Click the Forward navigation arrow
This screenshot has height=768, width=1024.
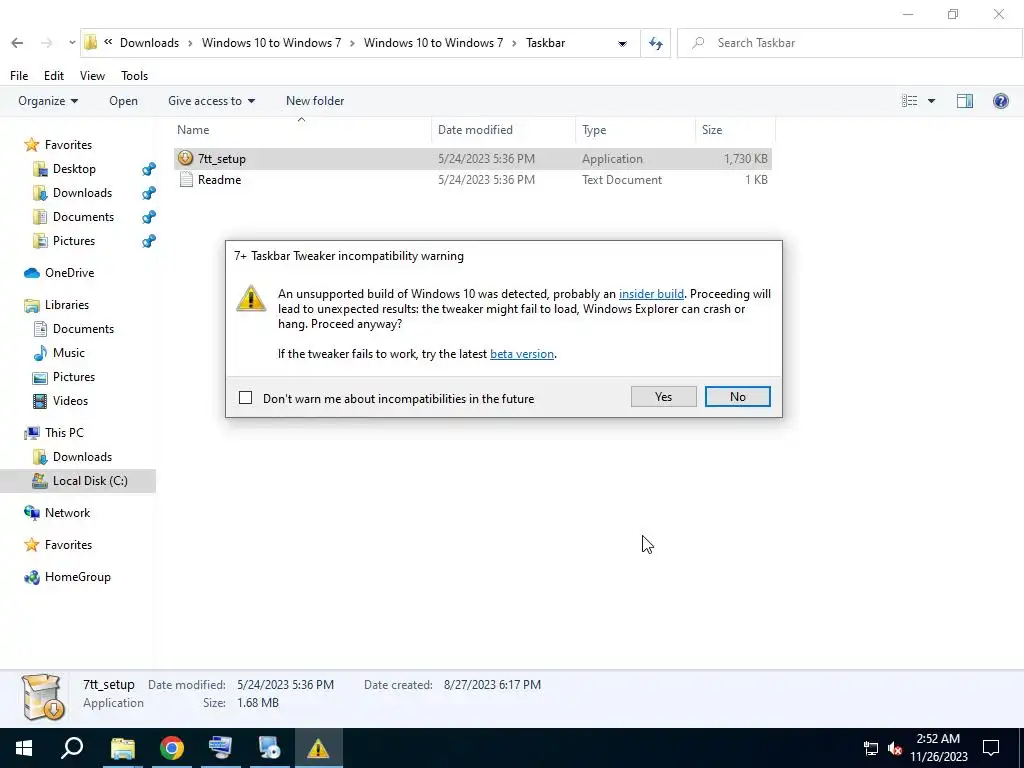coord(46,43)
